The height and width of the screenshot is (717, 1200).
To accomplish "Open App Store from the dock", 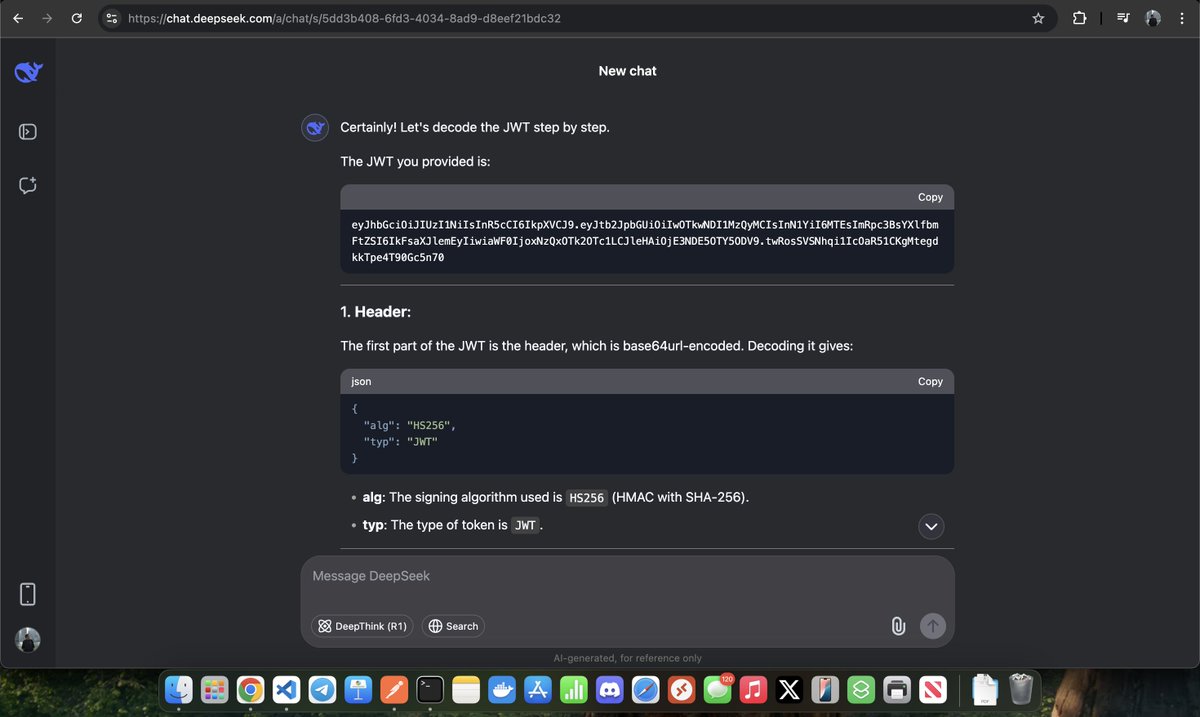I will coord(538,689).
